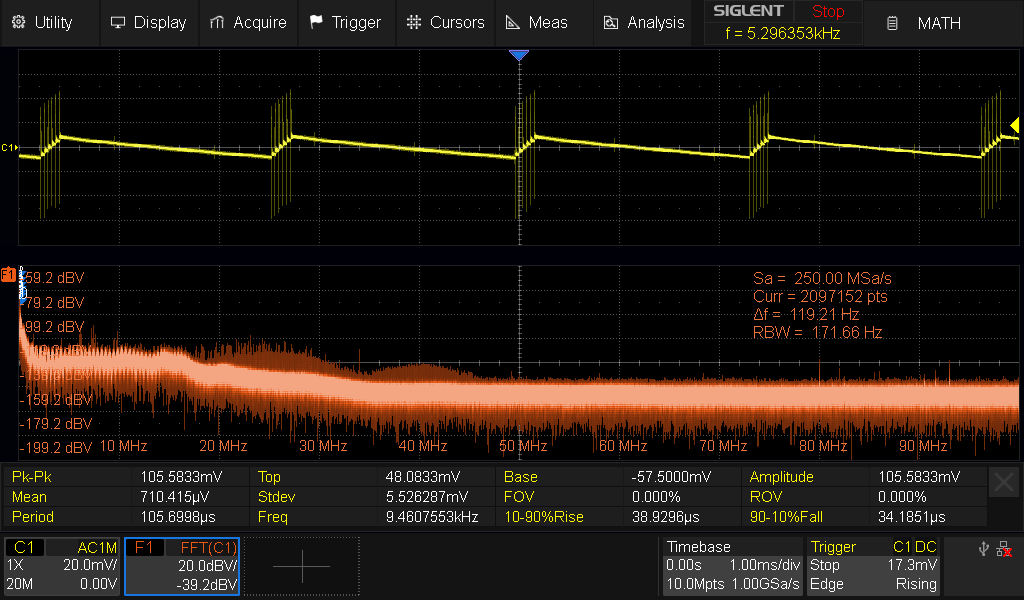Click the USB connection status icon
The height and width of the screenshot is (600, 1024).
(983, 548)
